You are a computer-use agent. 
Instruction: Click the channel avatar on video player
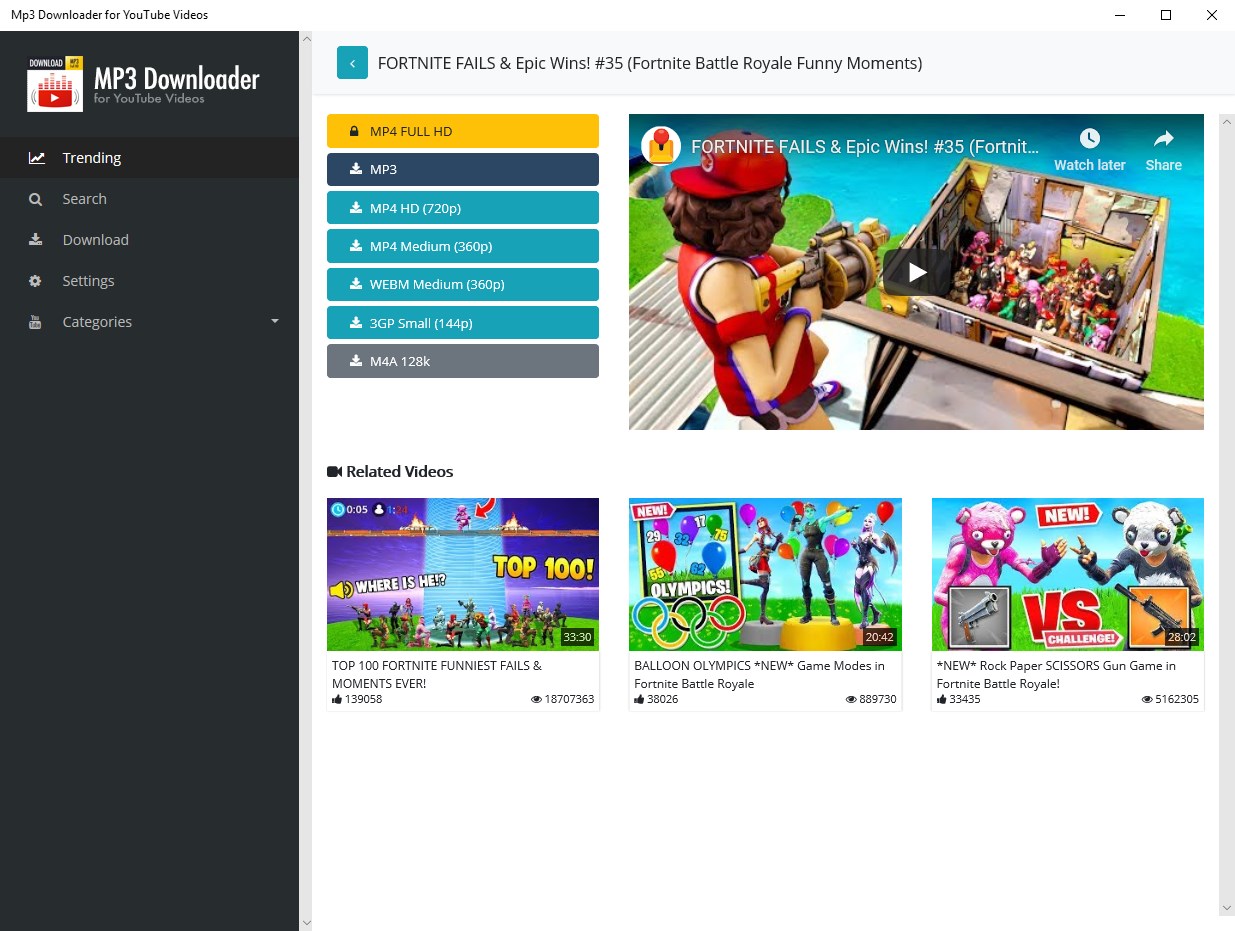point(661,147)
